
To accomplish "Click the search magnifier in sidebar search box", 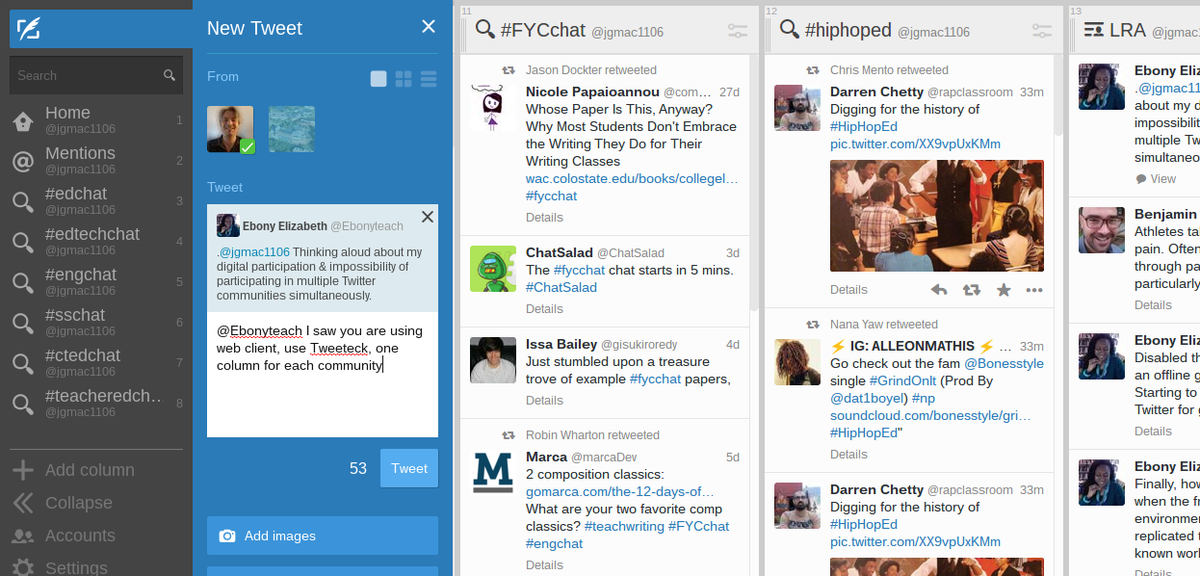I will pos(169,76).
